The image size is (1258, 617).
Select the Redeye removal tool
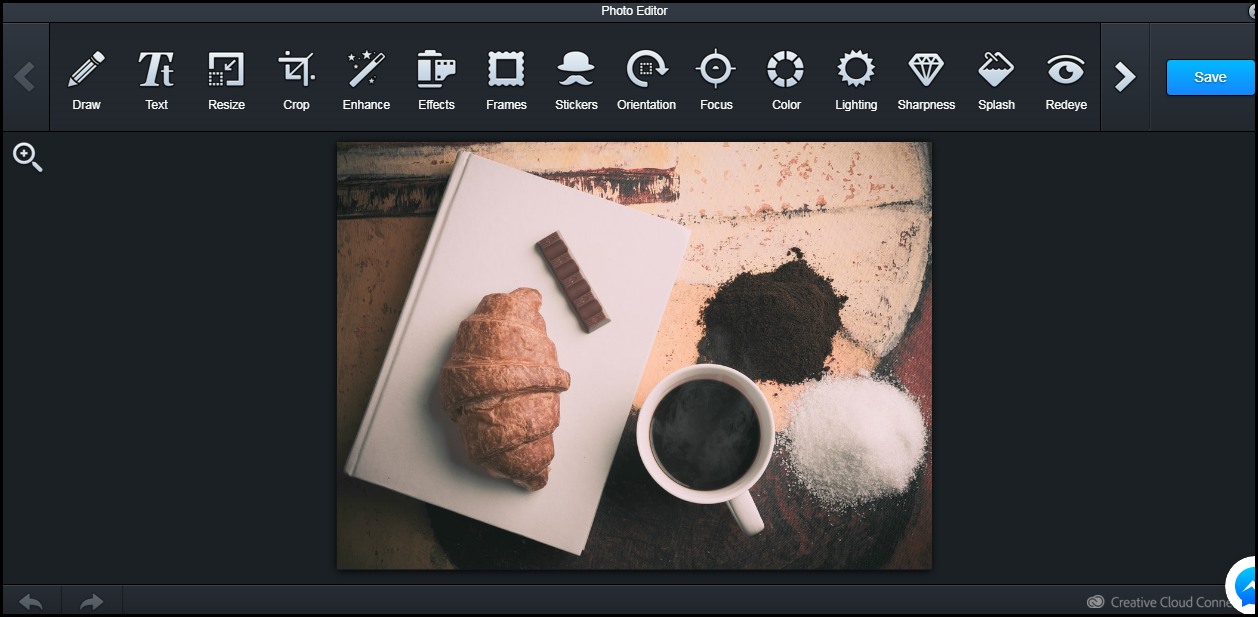pos(1065,78)
